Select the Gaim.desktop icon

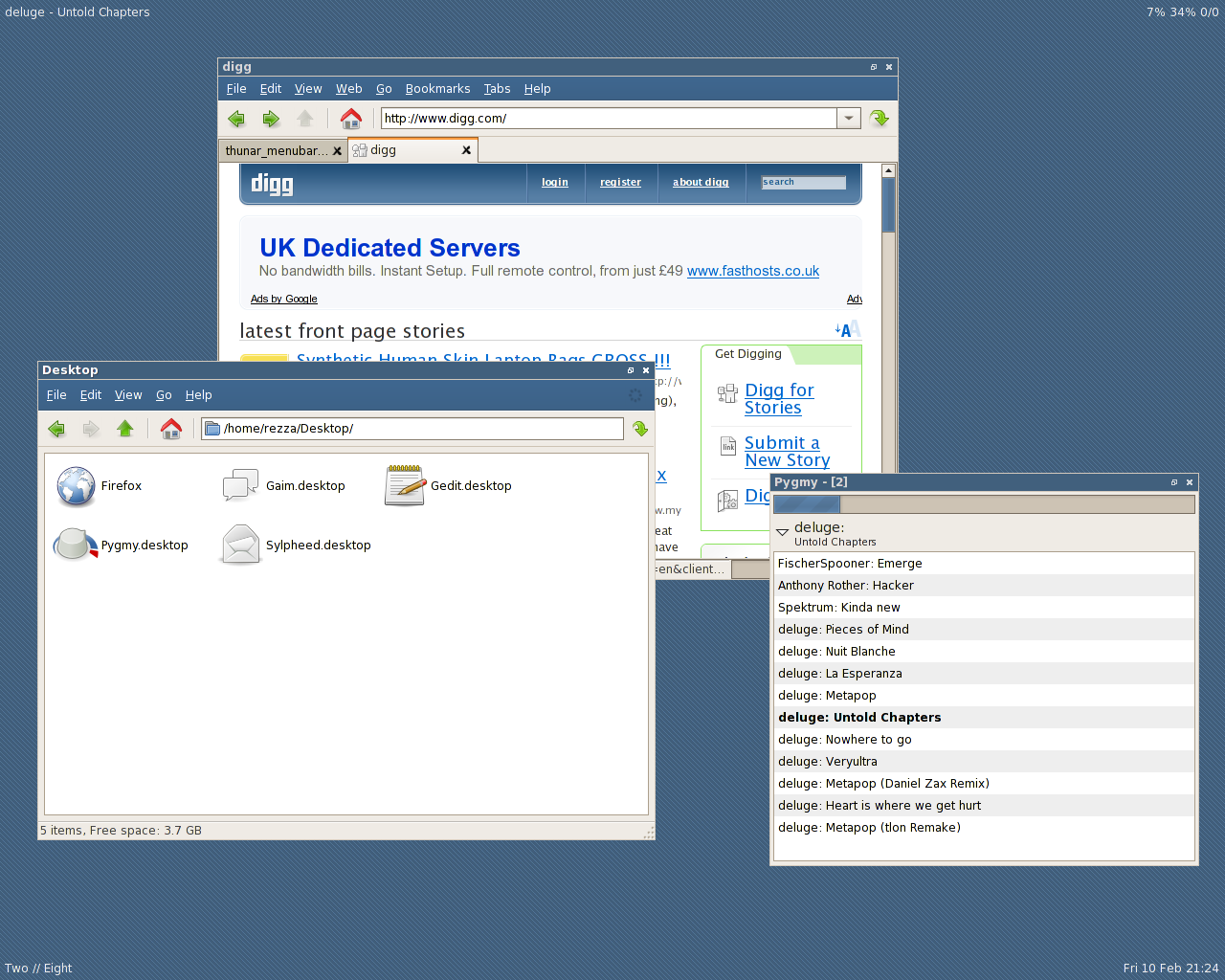240,486
